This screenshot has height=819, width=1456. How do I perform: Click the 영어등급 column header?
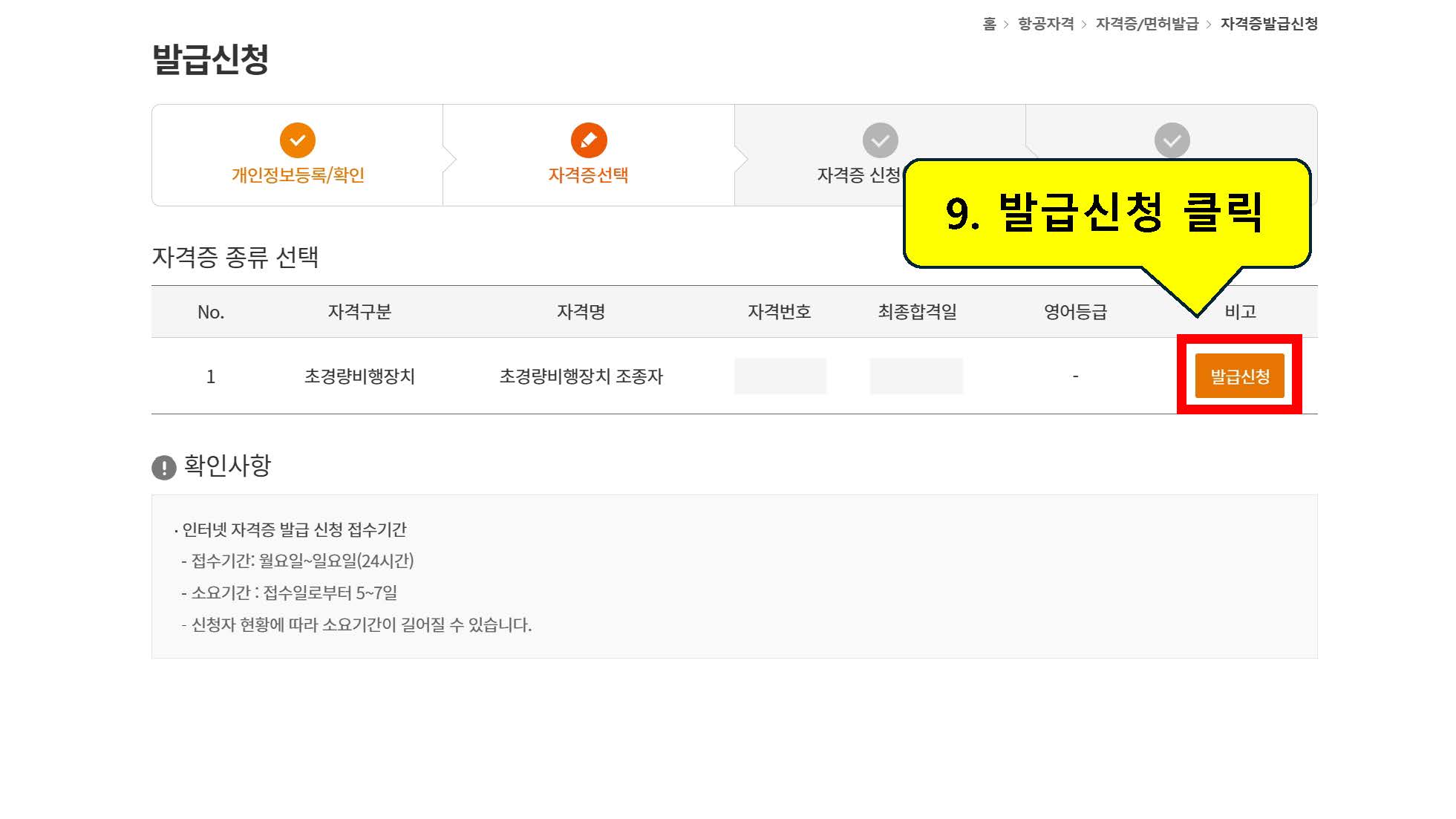pyautogui.click(x=1075, y=312)
